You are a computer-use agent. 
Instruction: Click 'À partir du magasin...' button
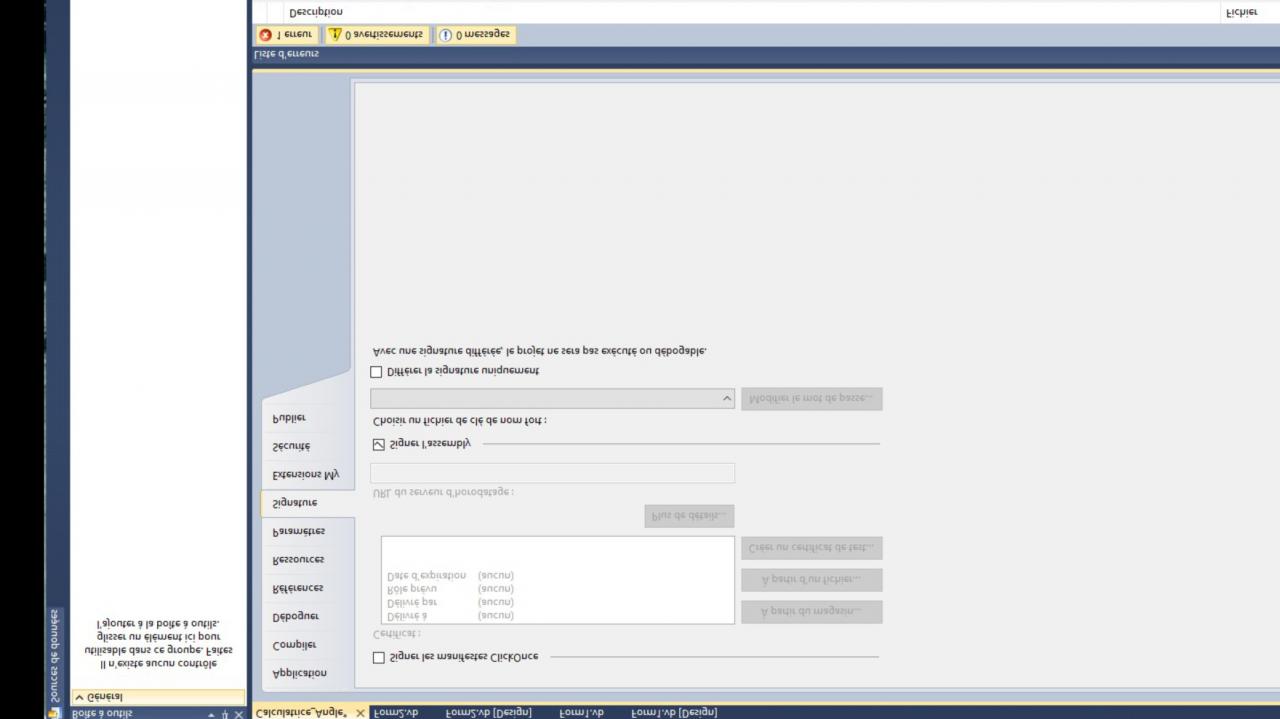811,611
